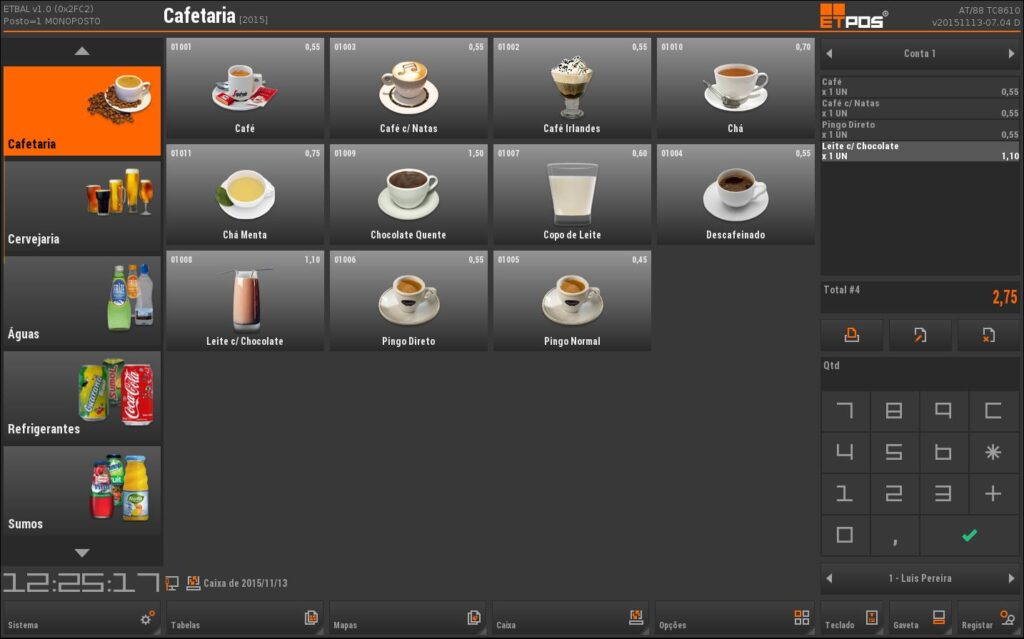Image resolution: width=1024 pixels, height=639 pixels.
Task: Click the C clear key on keypad
Action: click(993, 410)
